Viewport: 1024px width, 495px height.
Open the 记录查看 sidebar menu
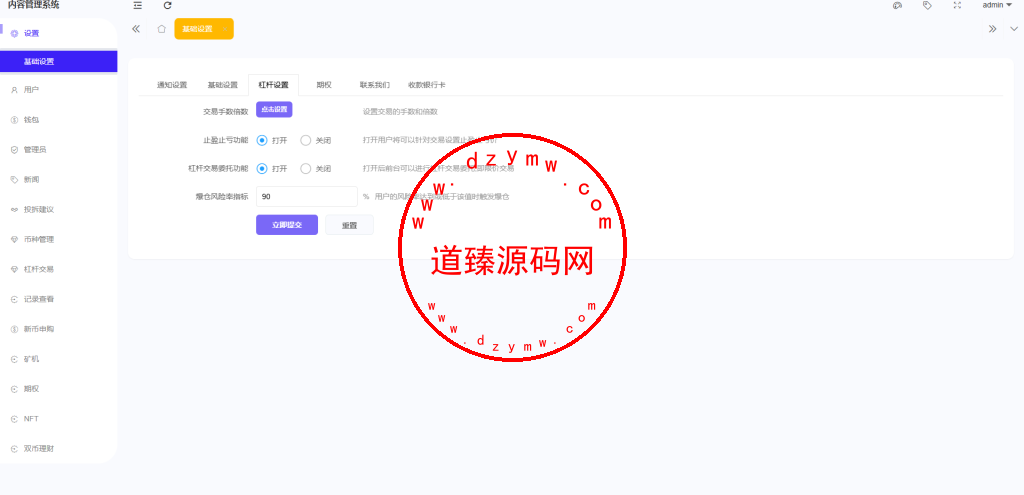point(59,299)
